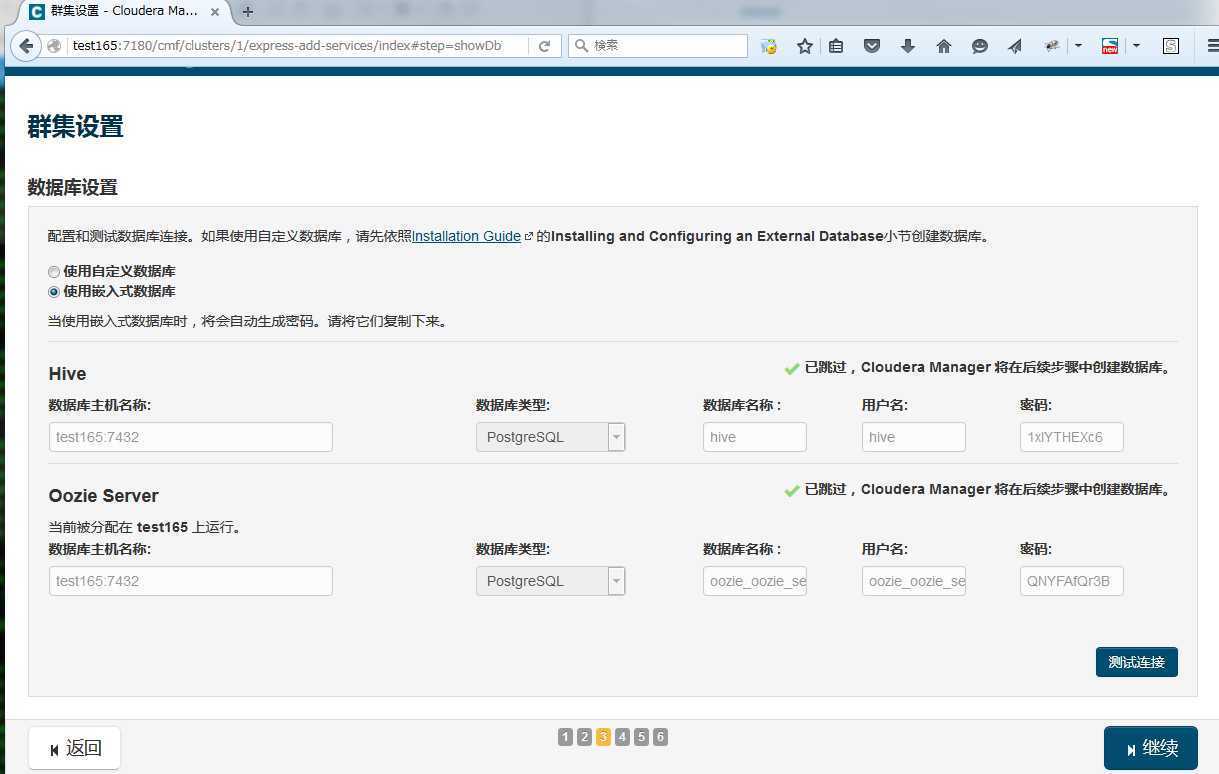Open dropdown arrow next to new icon
1219x774 pixels.
(x=1136, y=46)
